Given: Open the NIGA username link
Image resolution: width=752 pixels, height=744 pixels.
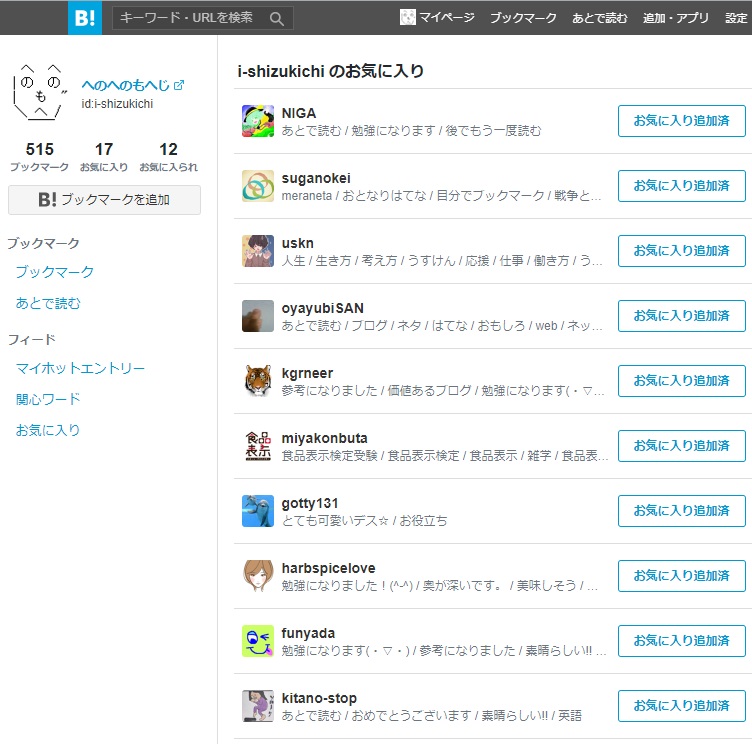Looking at the screenshot, I should click(x=299, y=113).
